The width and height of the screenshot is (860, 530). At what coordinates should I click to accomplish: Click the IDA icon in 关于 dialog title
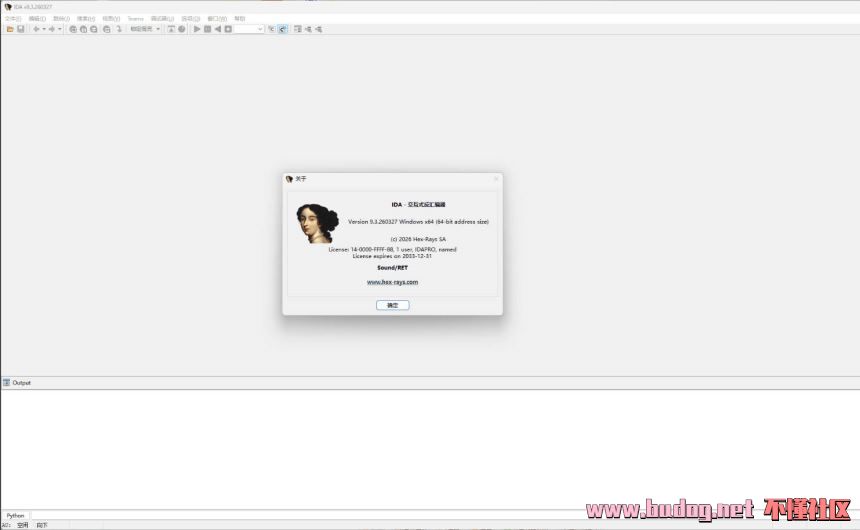point(290,179)
